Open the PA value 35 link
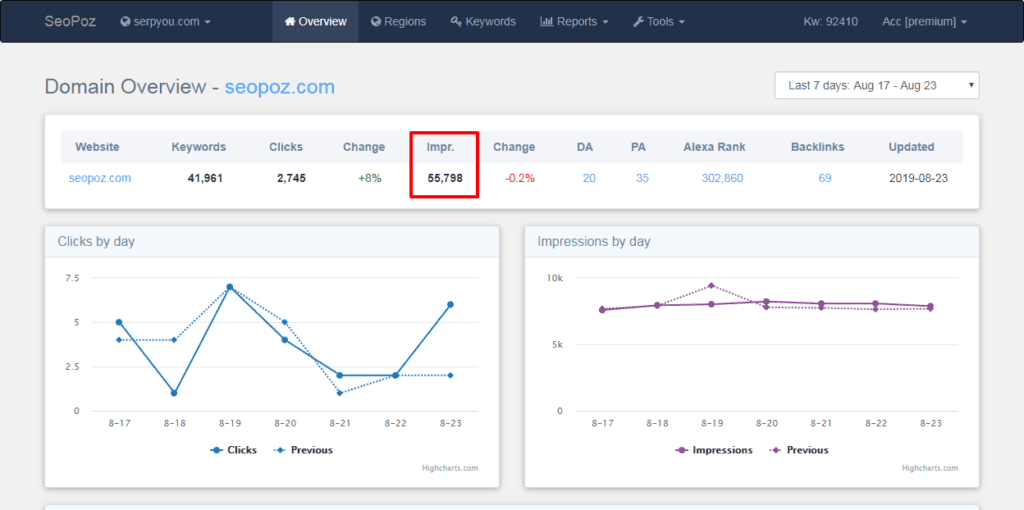This screenshot has width=1024, height=510. point(643,178)
